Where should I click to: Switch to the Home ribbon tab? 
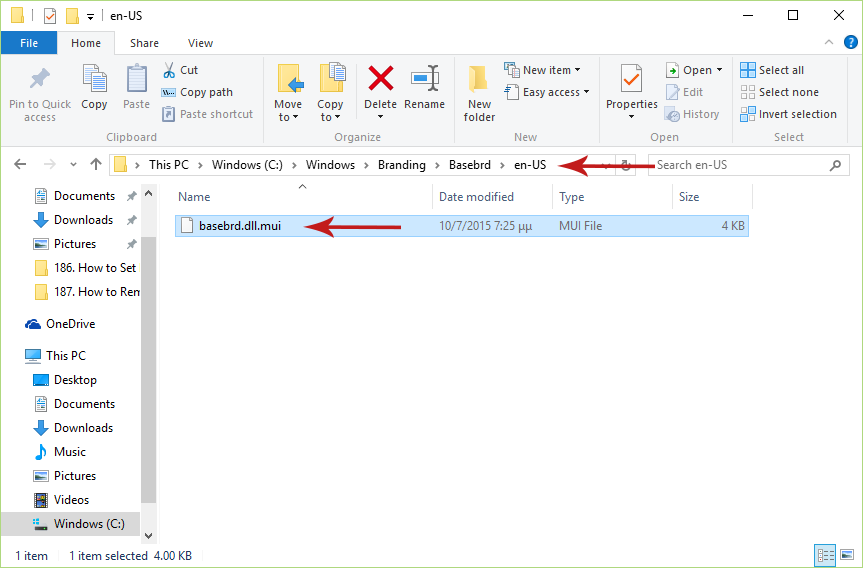[x=86, y=43]
